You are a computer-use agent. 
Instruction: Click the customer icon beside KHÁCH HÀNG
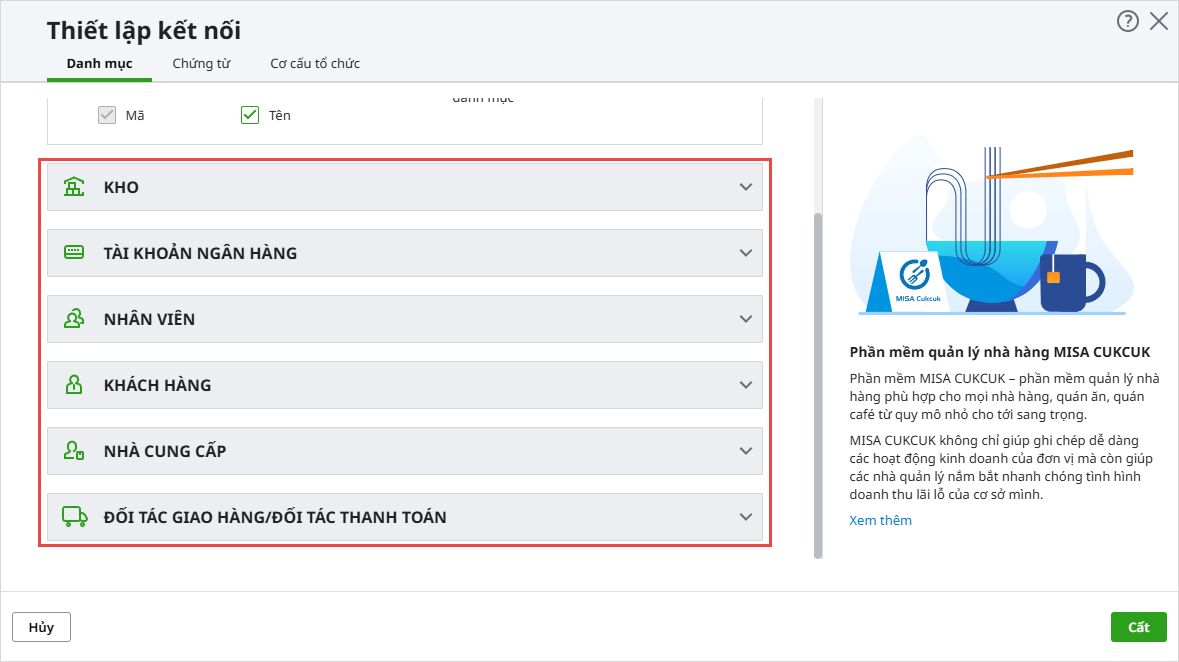coord(74,385)
